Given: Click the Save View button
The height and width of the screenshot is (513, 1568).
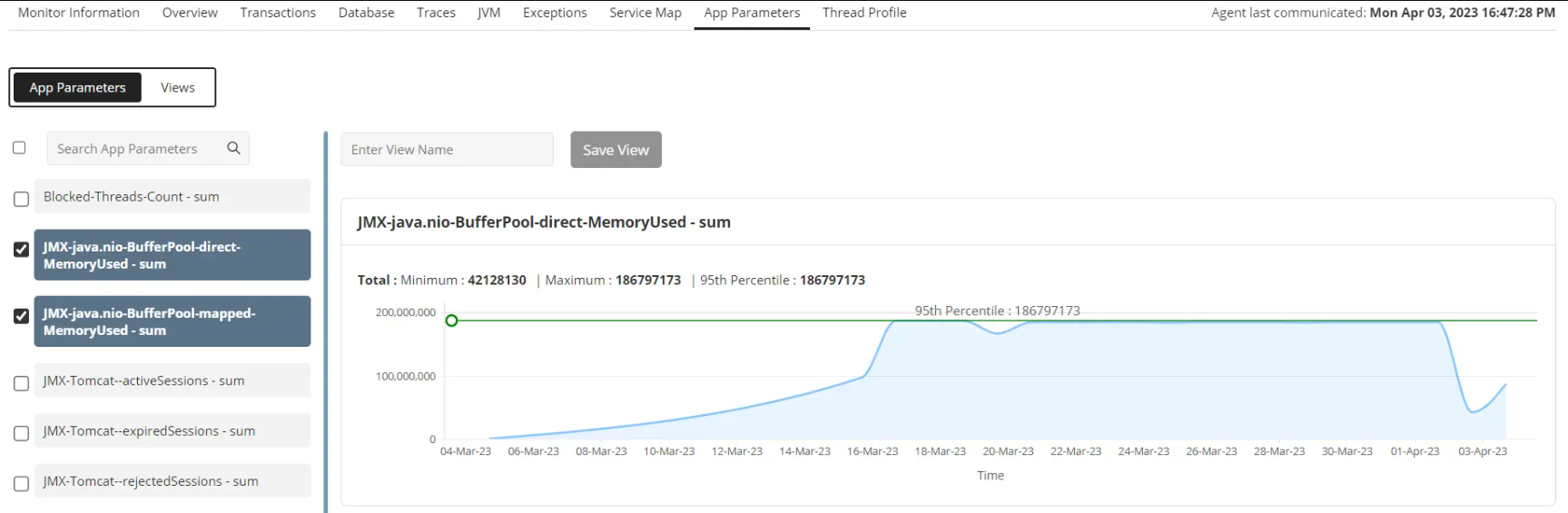Looking at the screenshot, I should (616, 150).
